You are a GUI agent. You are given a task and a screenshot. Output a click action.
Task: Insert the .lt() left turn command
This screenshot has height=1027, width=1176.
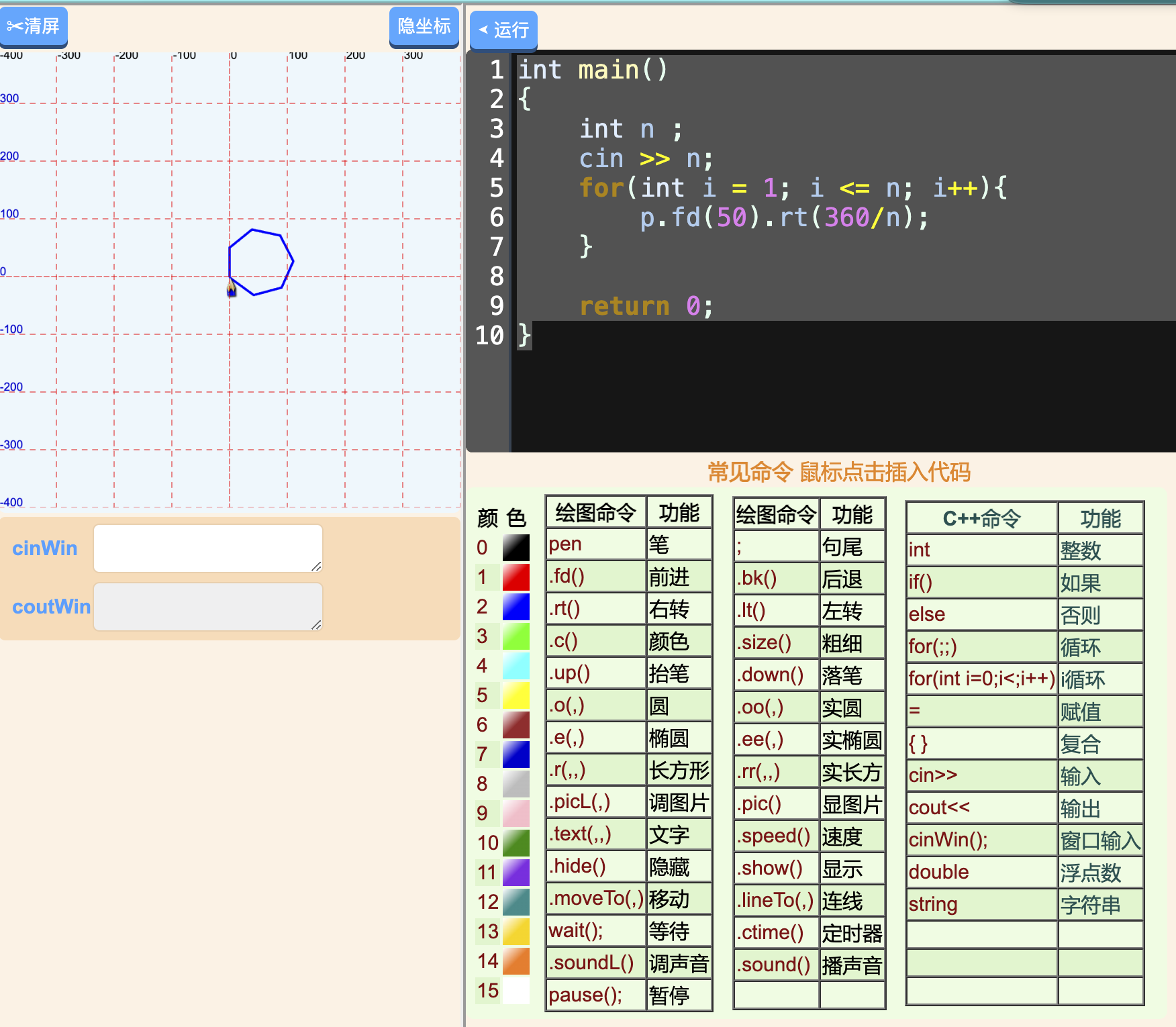pos(777,611)
